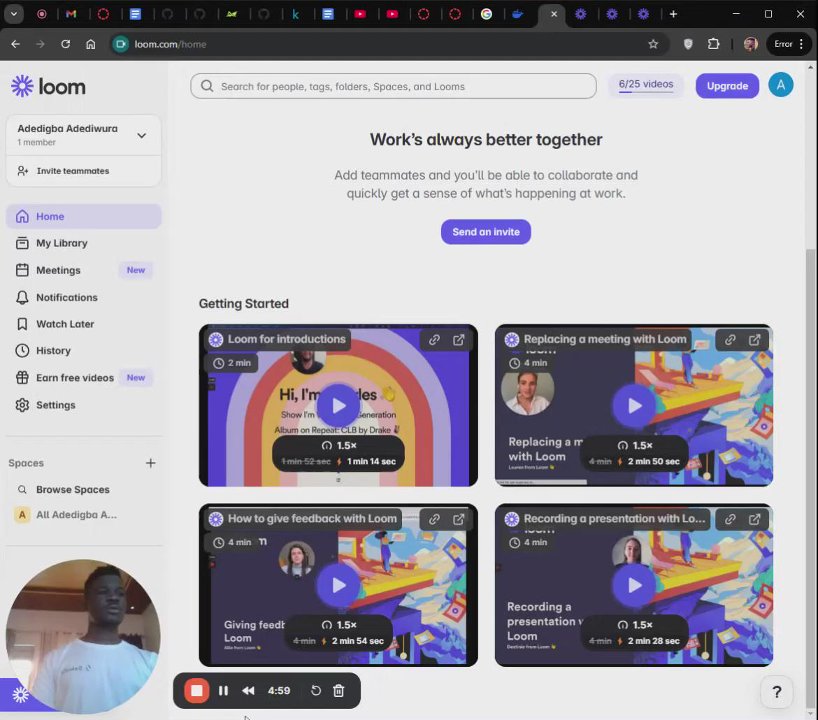Rewind the recording
This screenshot has height=720, width=818.
248,690
